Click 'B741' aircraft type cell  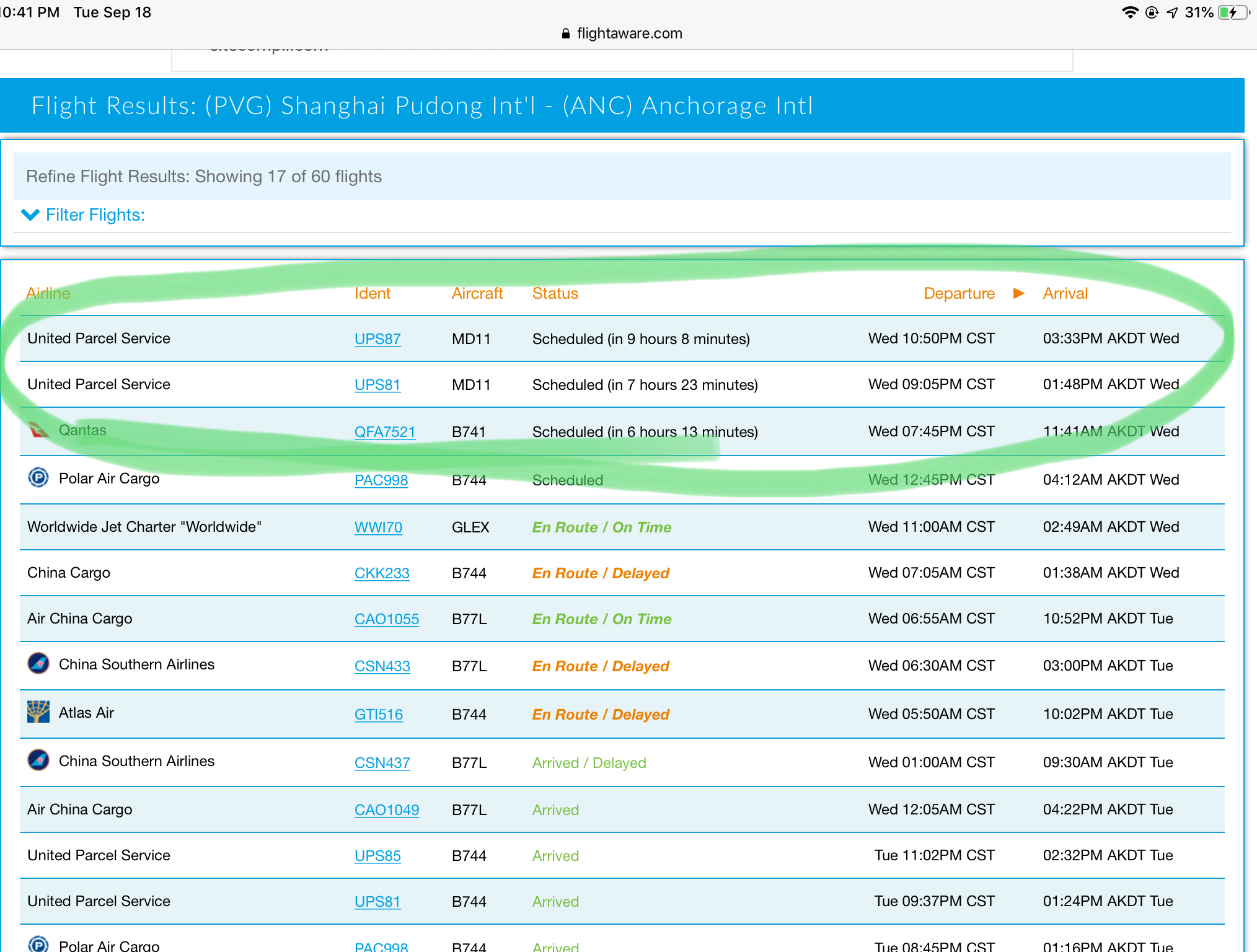[469, 432]
